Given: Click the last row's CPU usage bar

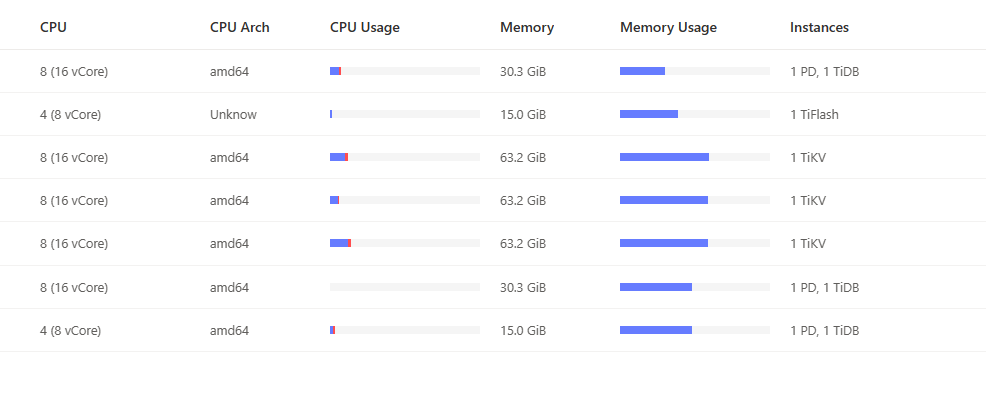Looking at the screenshot, I should 404,330.
